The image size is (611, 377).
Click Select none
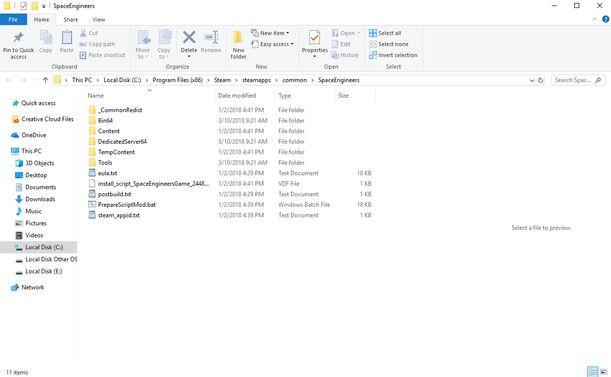(389, 44)
